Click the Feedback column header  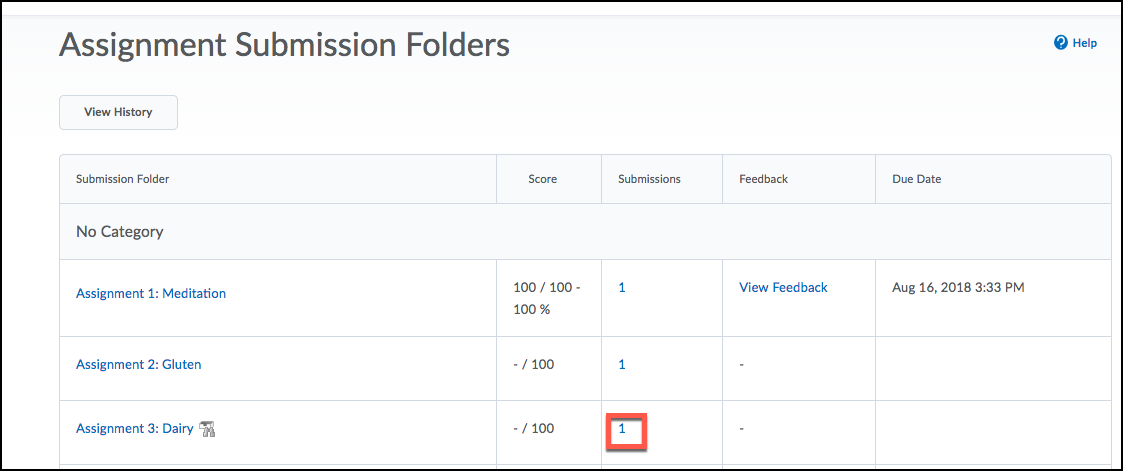[x=763, y=179]
